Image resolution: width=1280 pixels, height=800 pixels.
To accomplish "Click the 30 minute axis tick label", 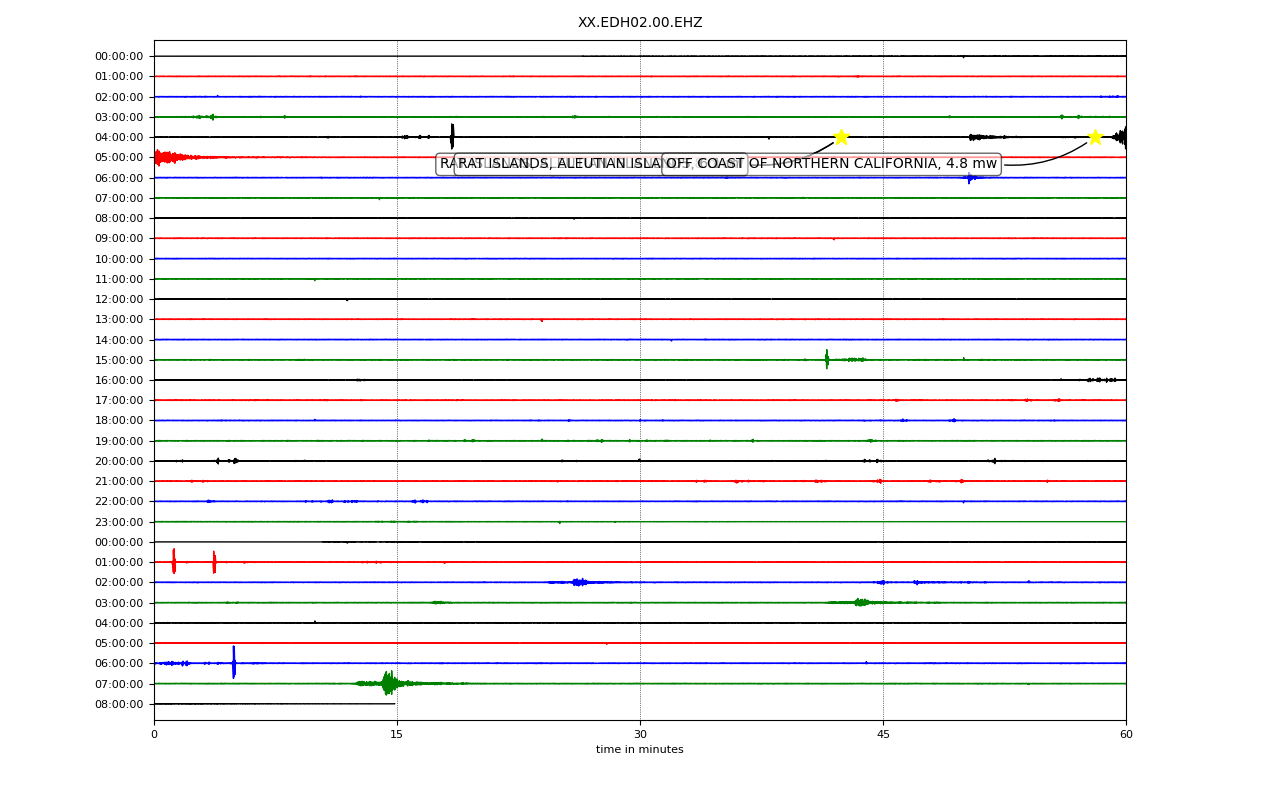I will pyautogui.click(x=640, y=734).
